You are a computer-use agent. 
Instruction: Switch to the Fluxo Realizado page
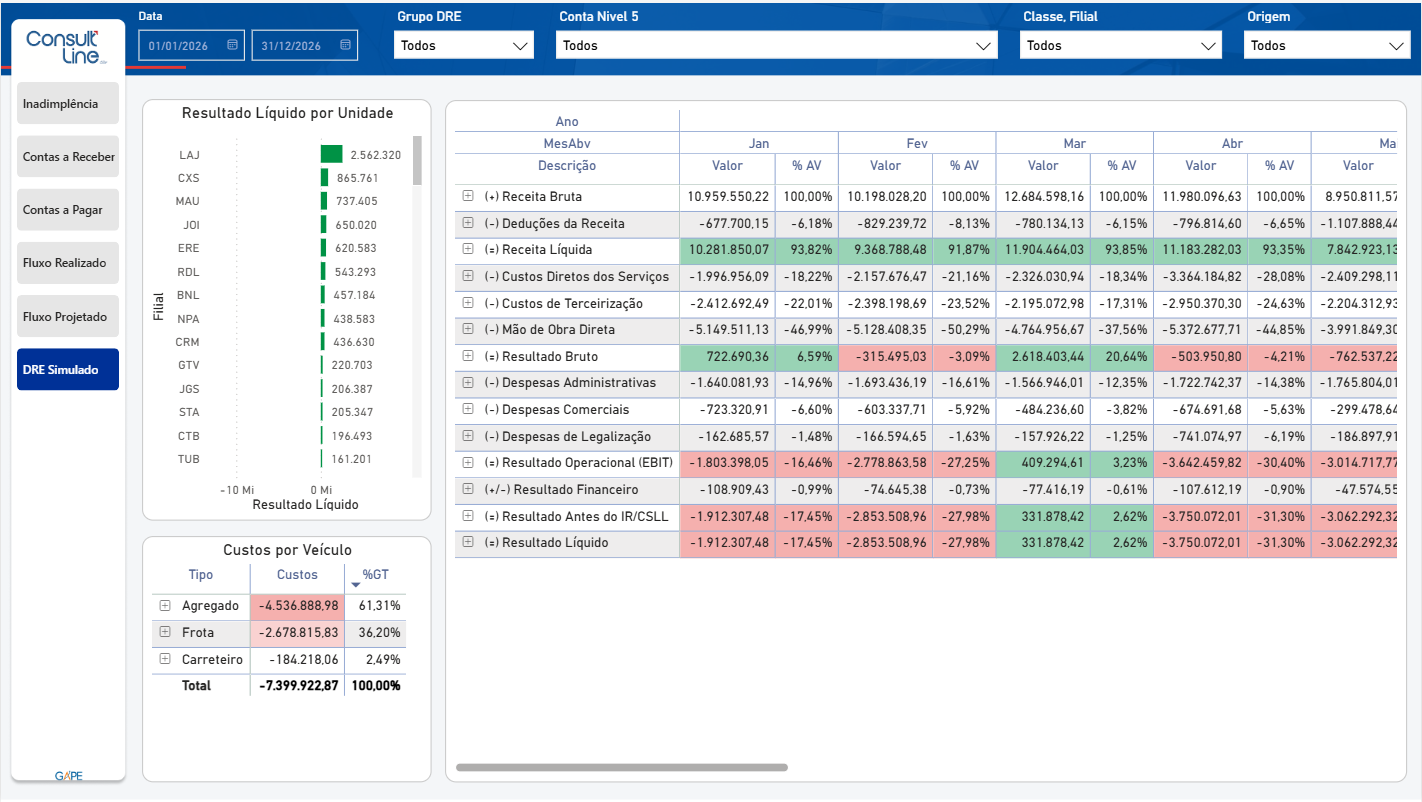(x=68, y=263)
